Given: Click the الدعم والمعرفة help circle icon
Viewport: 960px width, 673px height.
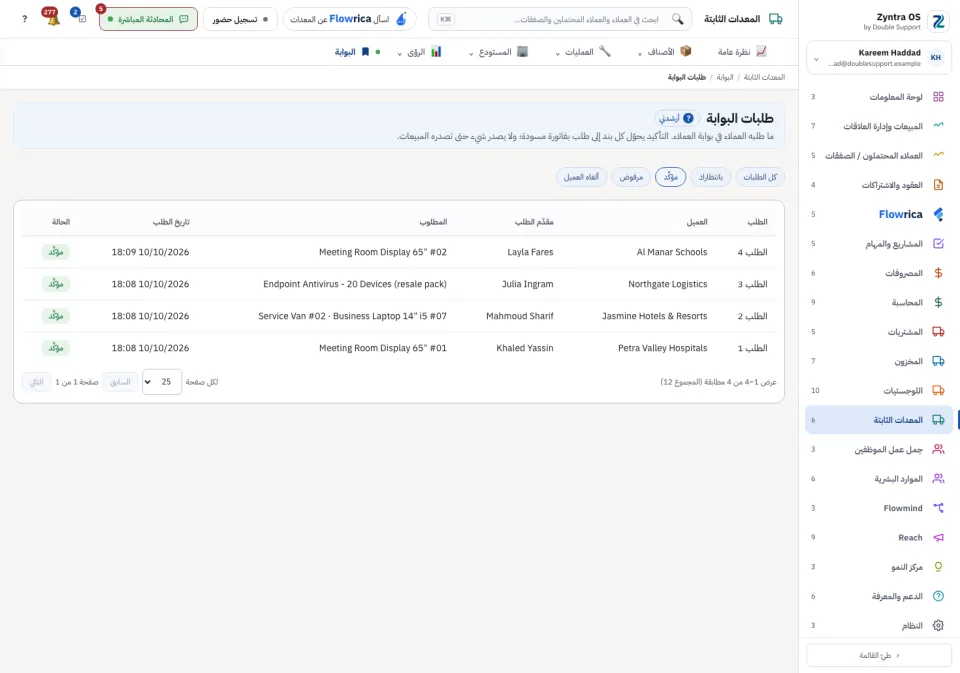Looking at the screenshot, I should point(938,596).
